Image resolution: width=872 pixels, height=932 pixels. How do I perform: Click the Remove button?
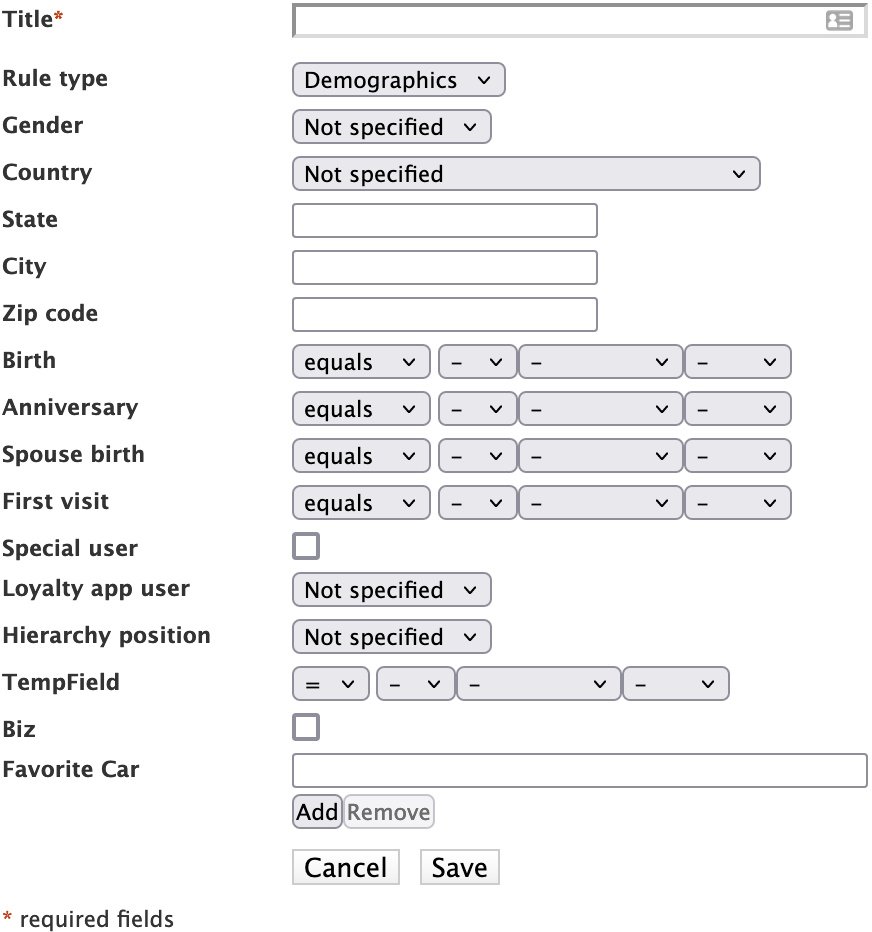click(x=389, y=812)
